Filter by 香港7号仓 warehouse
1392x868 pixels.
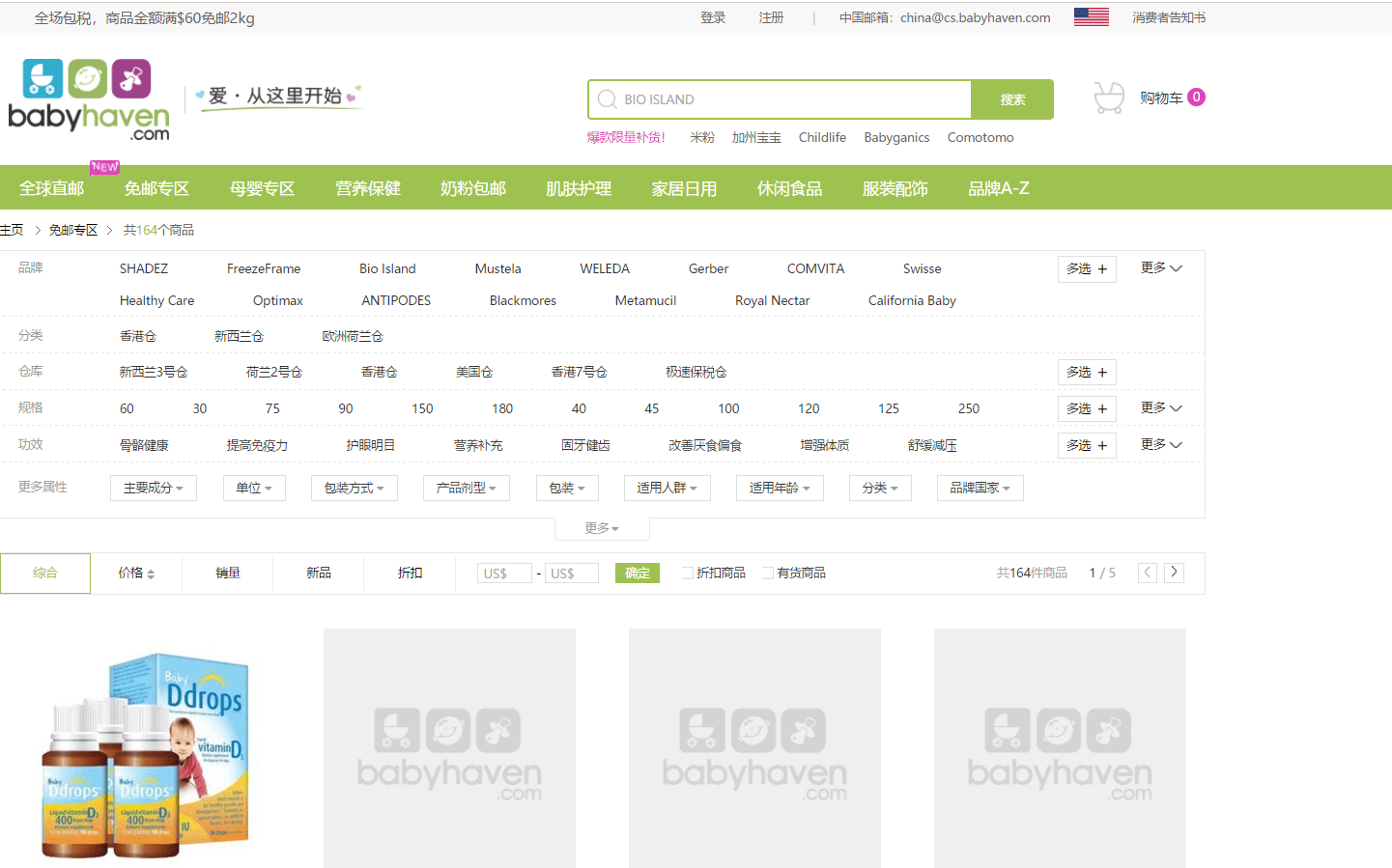[x=579, y=372]
